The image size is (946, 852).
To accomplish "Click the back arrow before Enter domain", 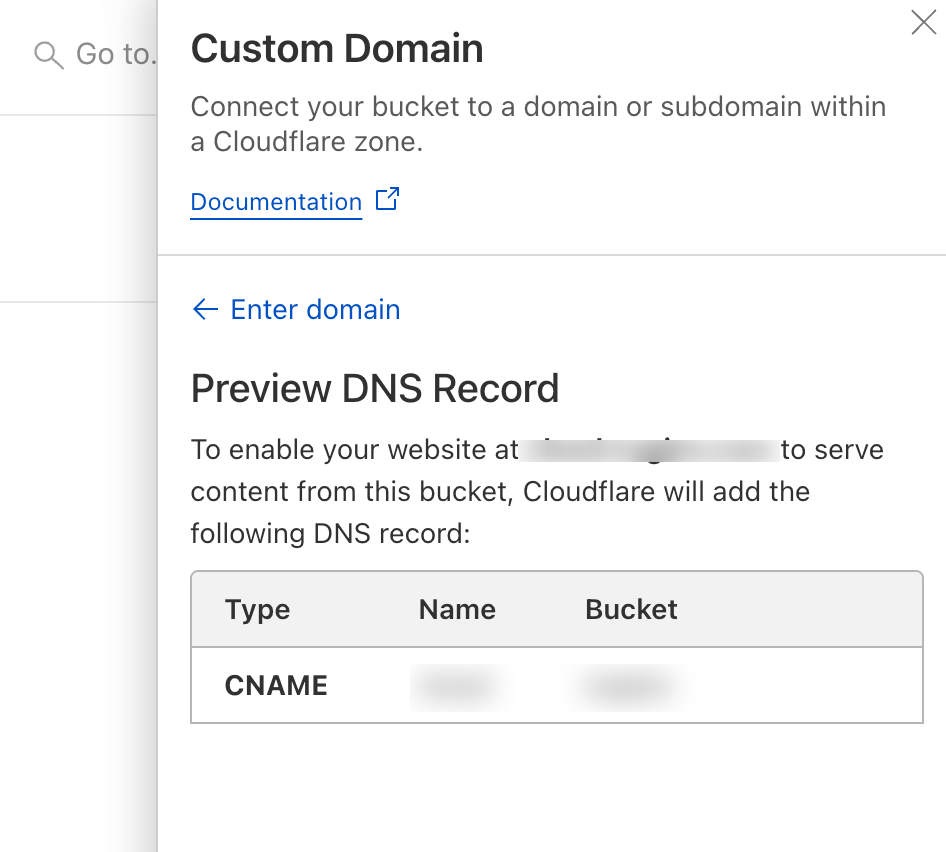I will point(205,310).
